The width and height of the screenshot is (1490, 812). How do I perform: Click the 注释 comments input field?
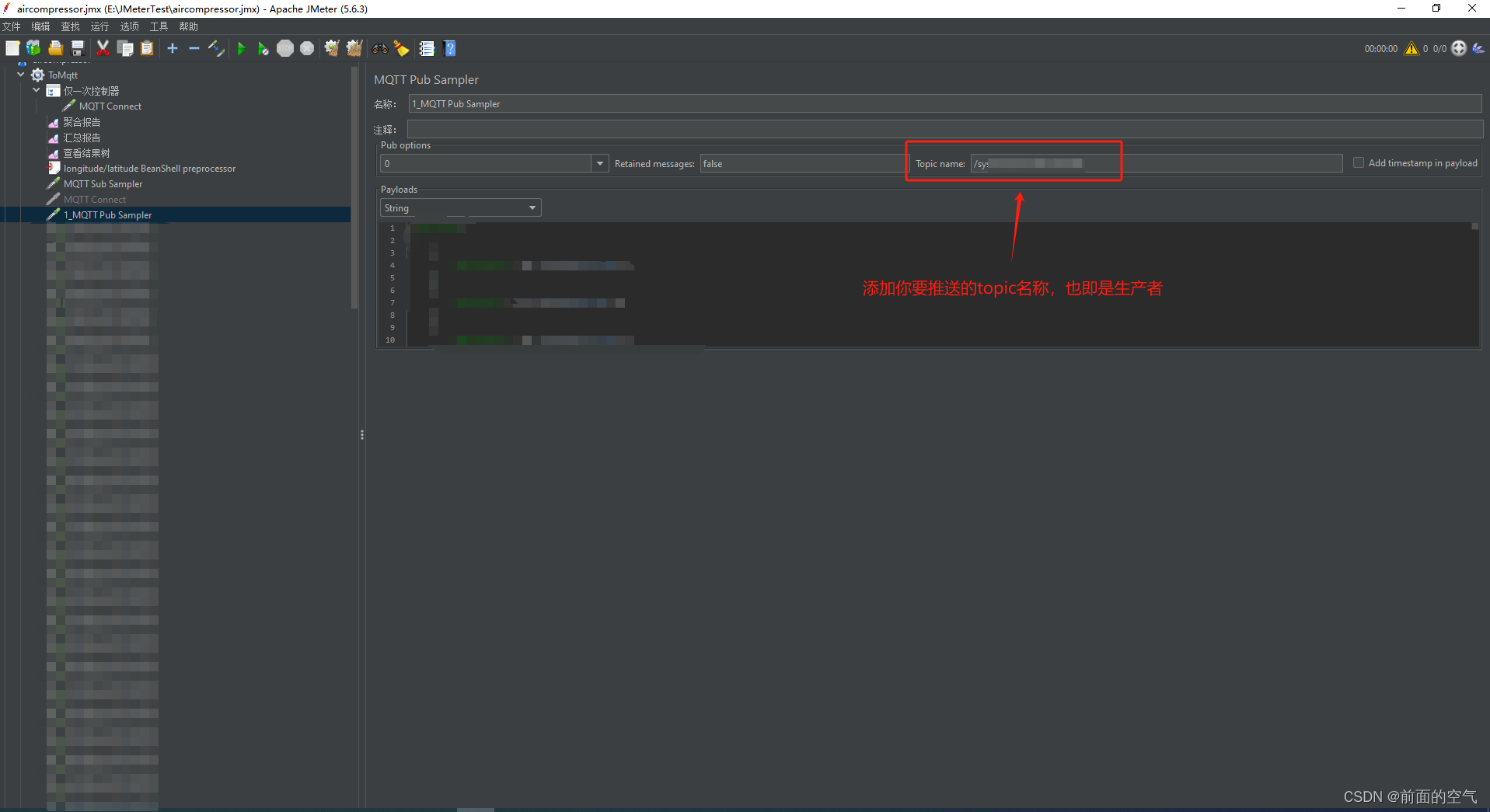pyautogui.click(x=945, y=129)
